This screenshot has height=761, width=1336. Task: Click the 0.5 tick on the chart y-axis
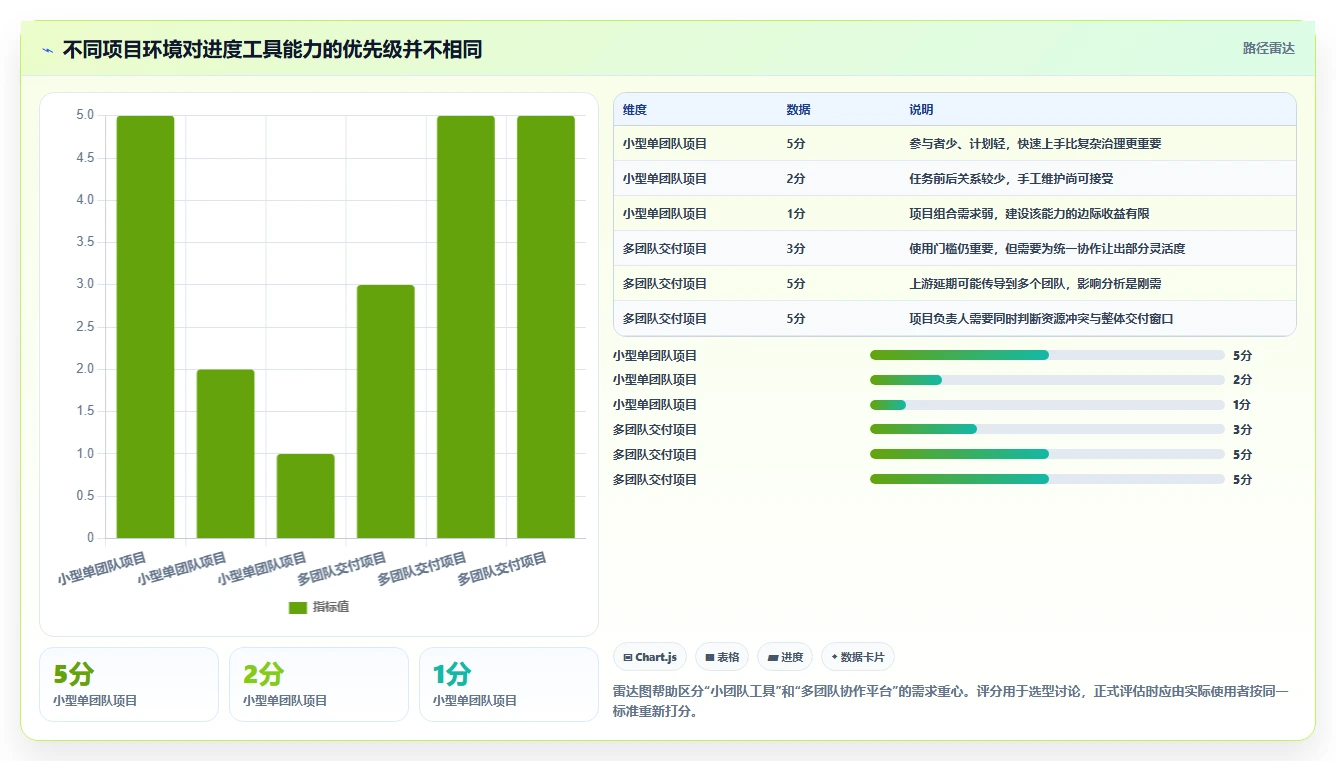(x=85, y=496)
